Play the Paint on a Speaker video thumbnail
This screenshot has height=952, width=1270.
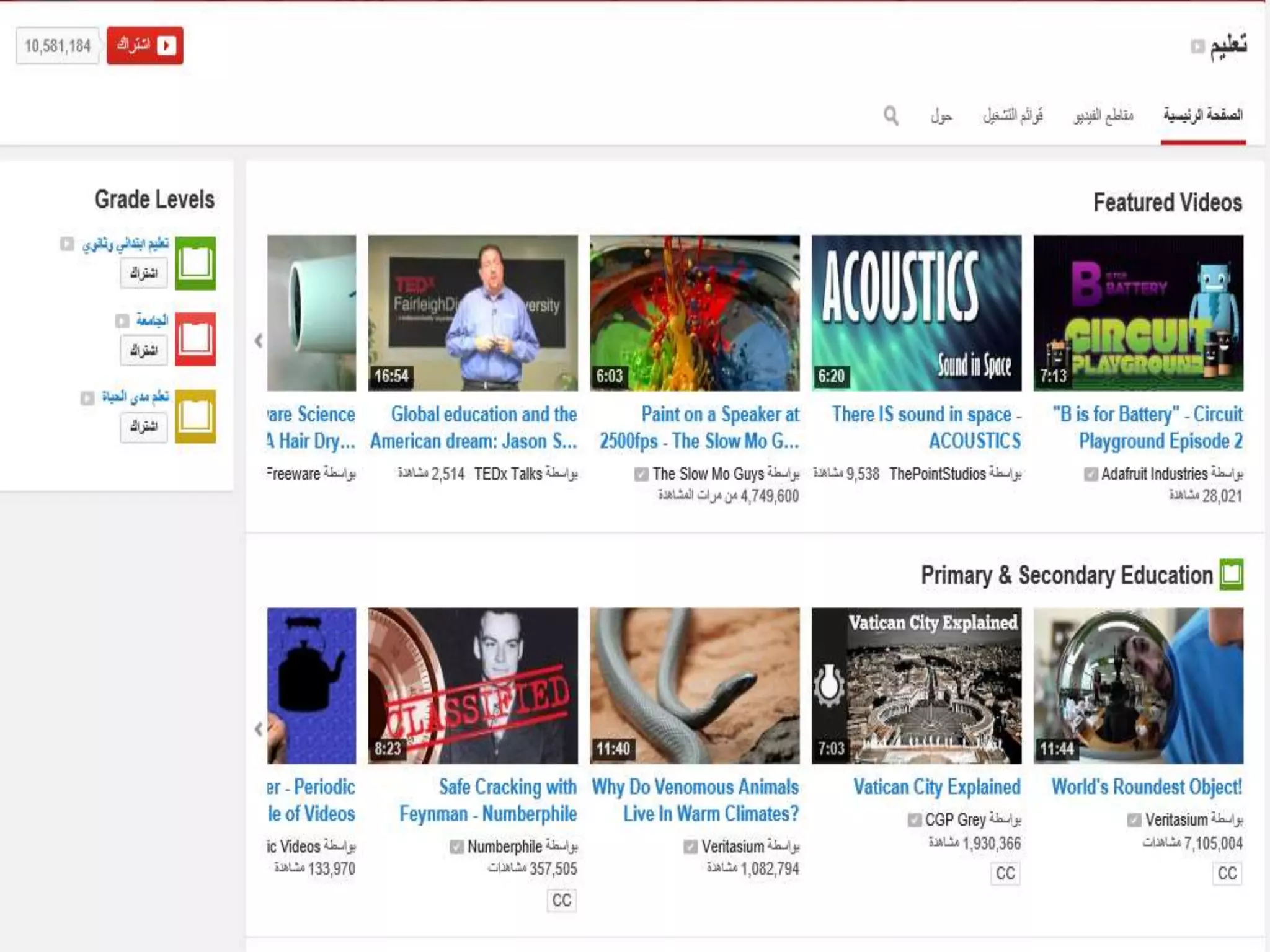click(x=695, y=313)
